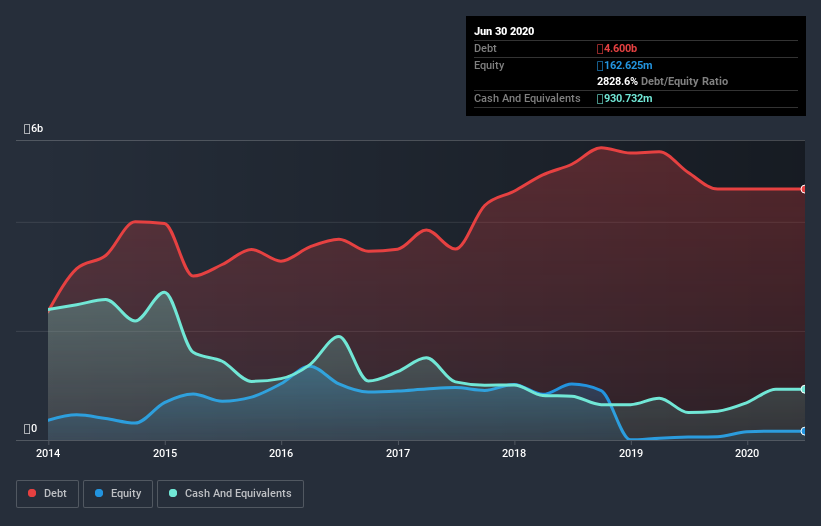Click Cash And Equivalents label in tooltip
Viewport: 821px width, 526px height.
(x=527, y=98)
